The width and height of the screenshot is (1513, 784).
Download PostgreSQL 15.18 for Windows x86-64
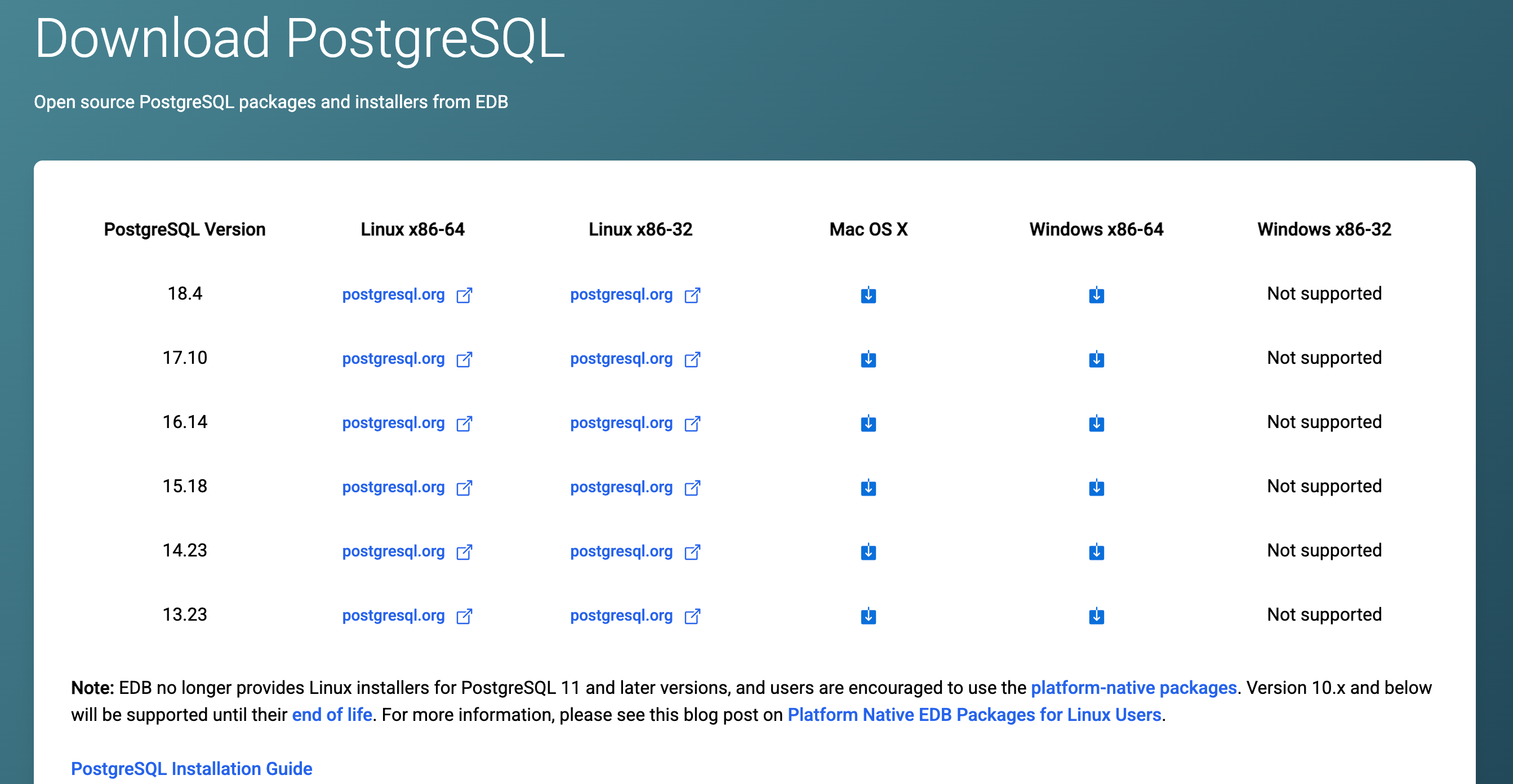(x=1096, y=487)
